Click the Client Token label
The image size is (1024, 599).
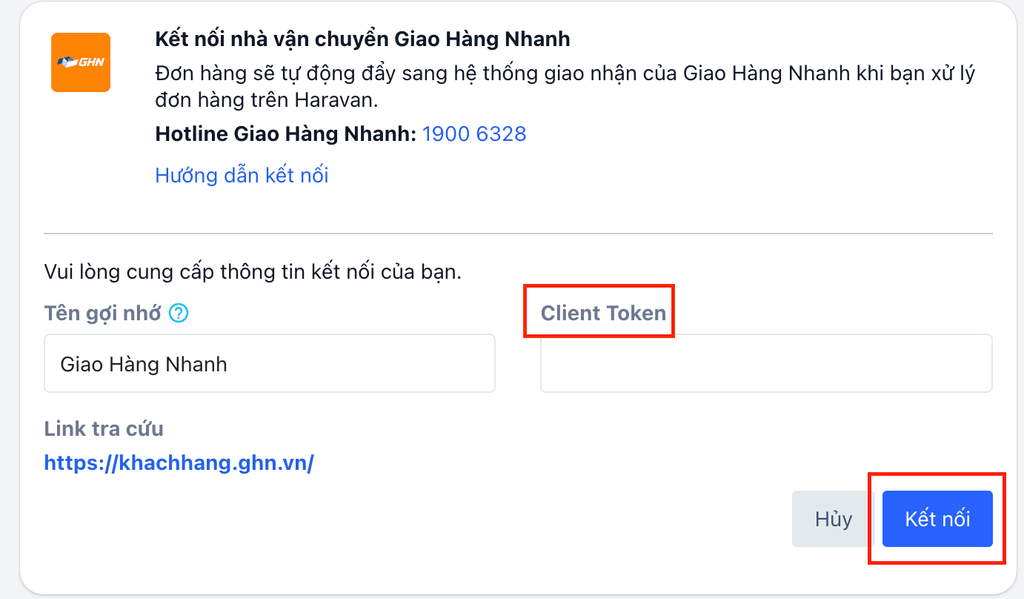click(603, 313)
